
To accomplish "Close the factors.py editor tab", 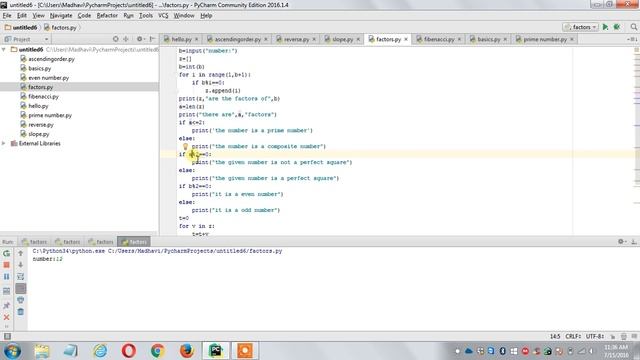I will (406, 39).
